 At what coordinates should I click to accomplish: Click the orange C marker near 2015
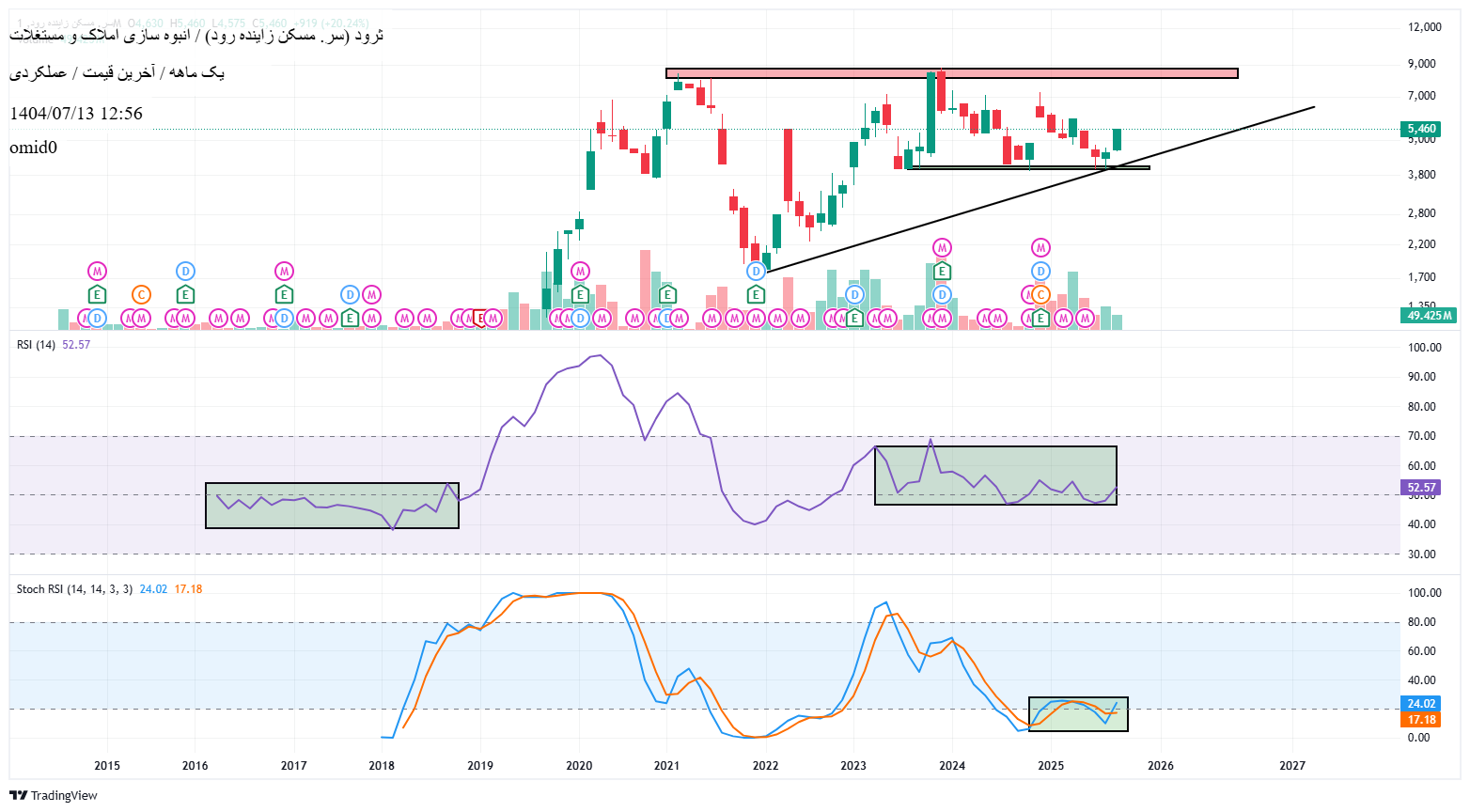point(141,295)
